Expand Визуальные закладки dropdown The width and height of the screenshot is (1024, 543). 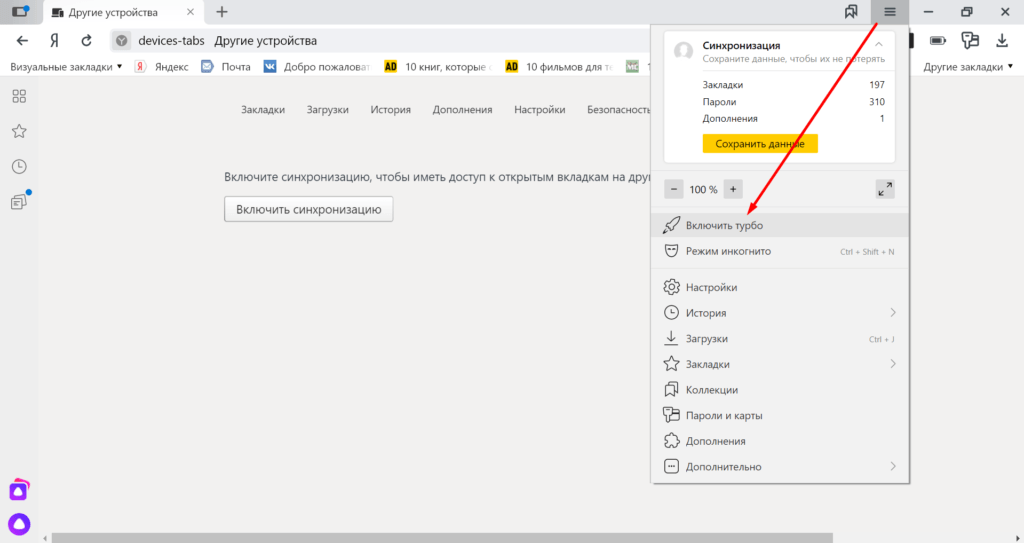(66, 67)
